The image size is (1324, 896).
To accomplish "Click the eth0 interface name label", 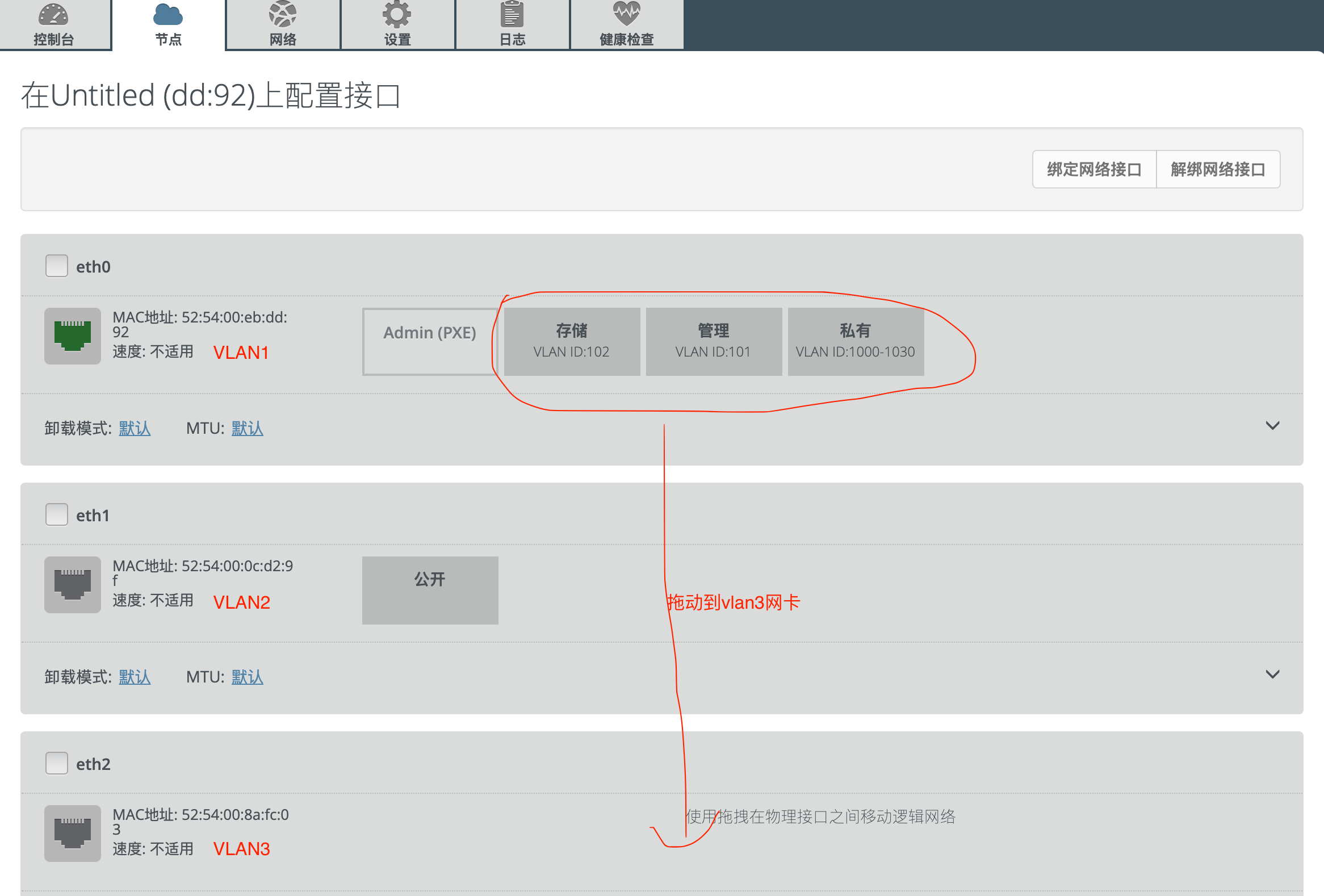I will 94,266.
